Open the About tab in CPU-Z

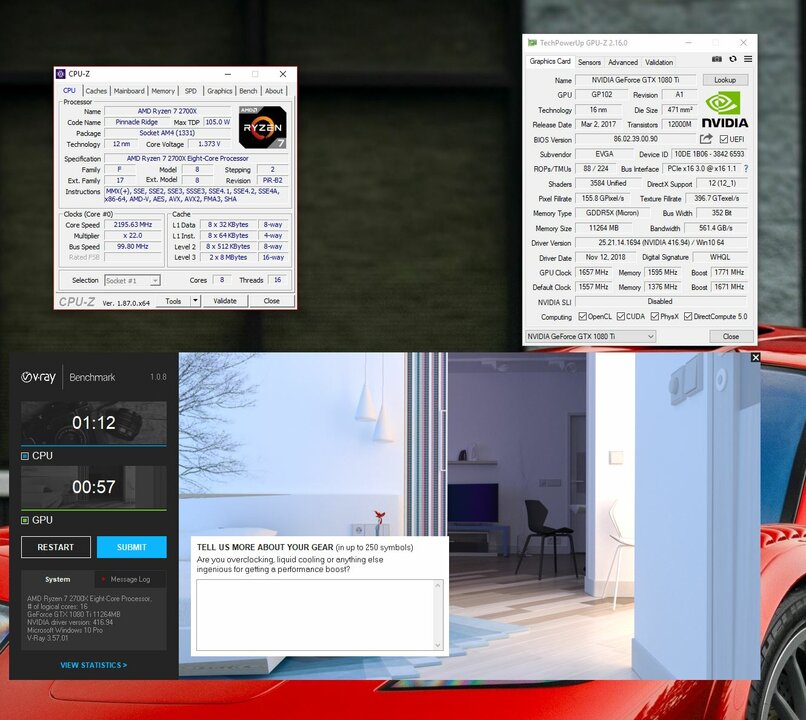(x=273, y=91)
